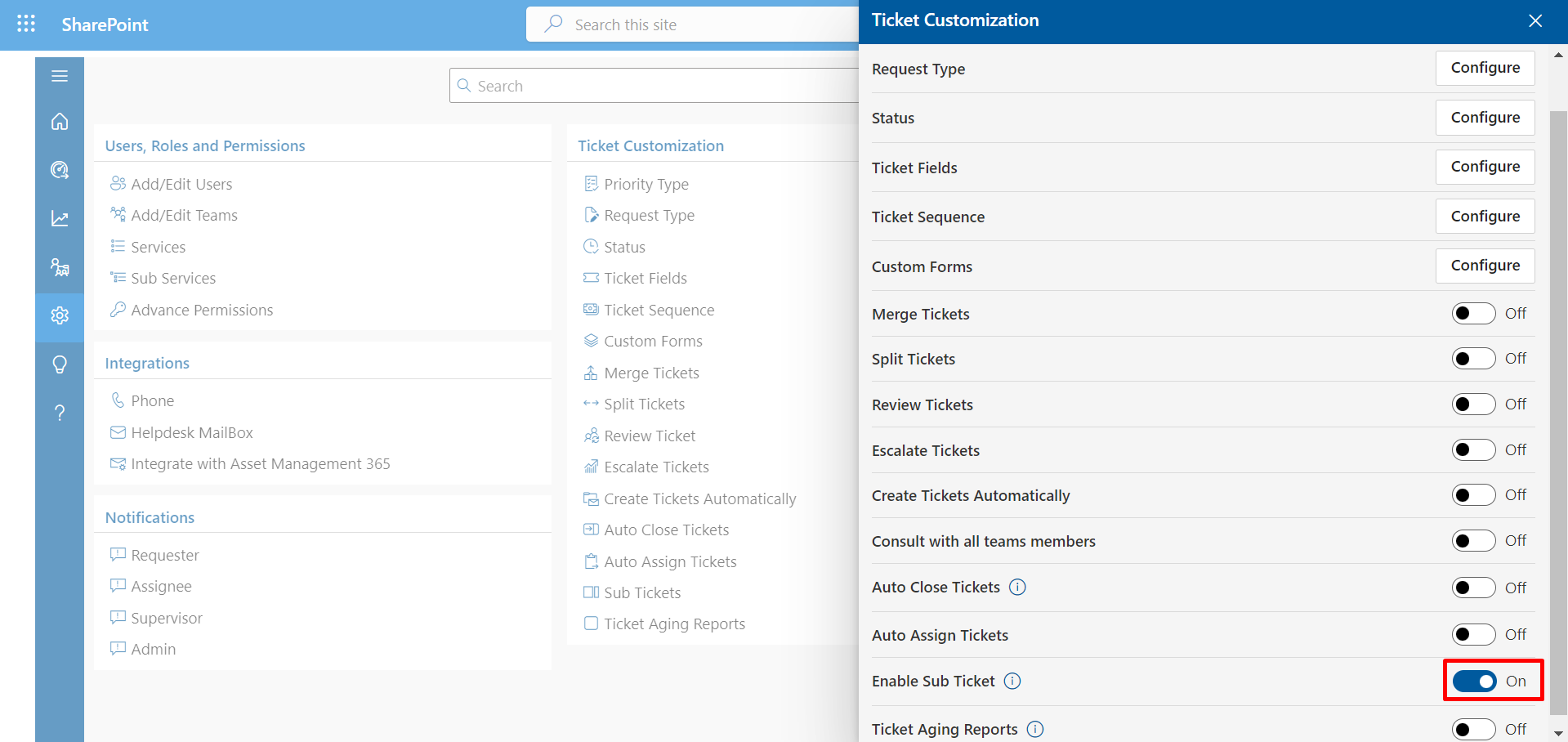
Task: Open Sub Services link
Action: pyautogui.click(x=173, y=278)
